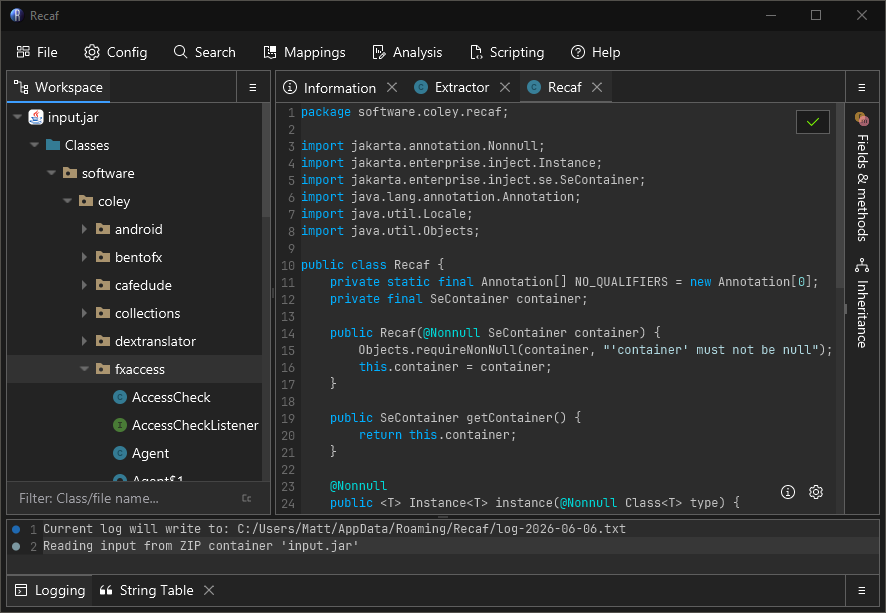This screenshot has height=613, width=886.
Task: Select the Classes folder row
Action: tap(134, 145)
